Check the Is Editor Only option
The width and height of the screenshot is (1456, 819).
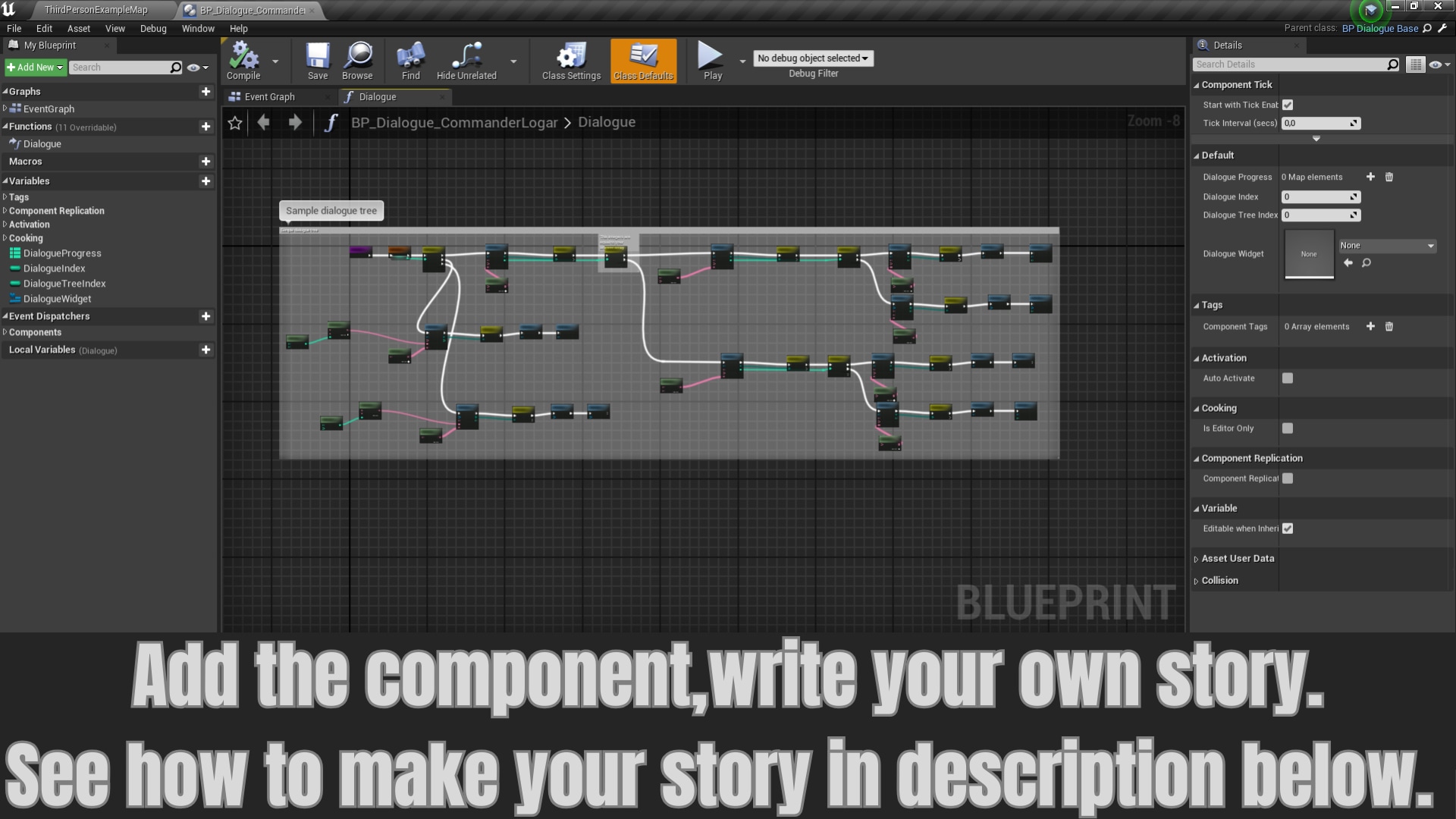(x=1288, y=428)
